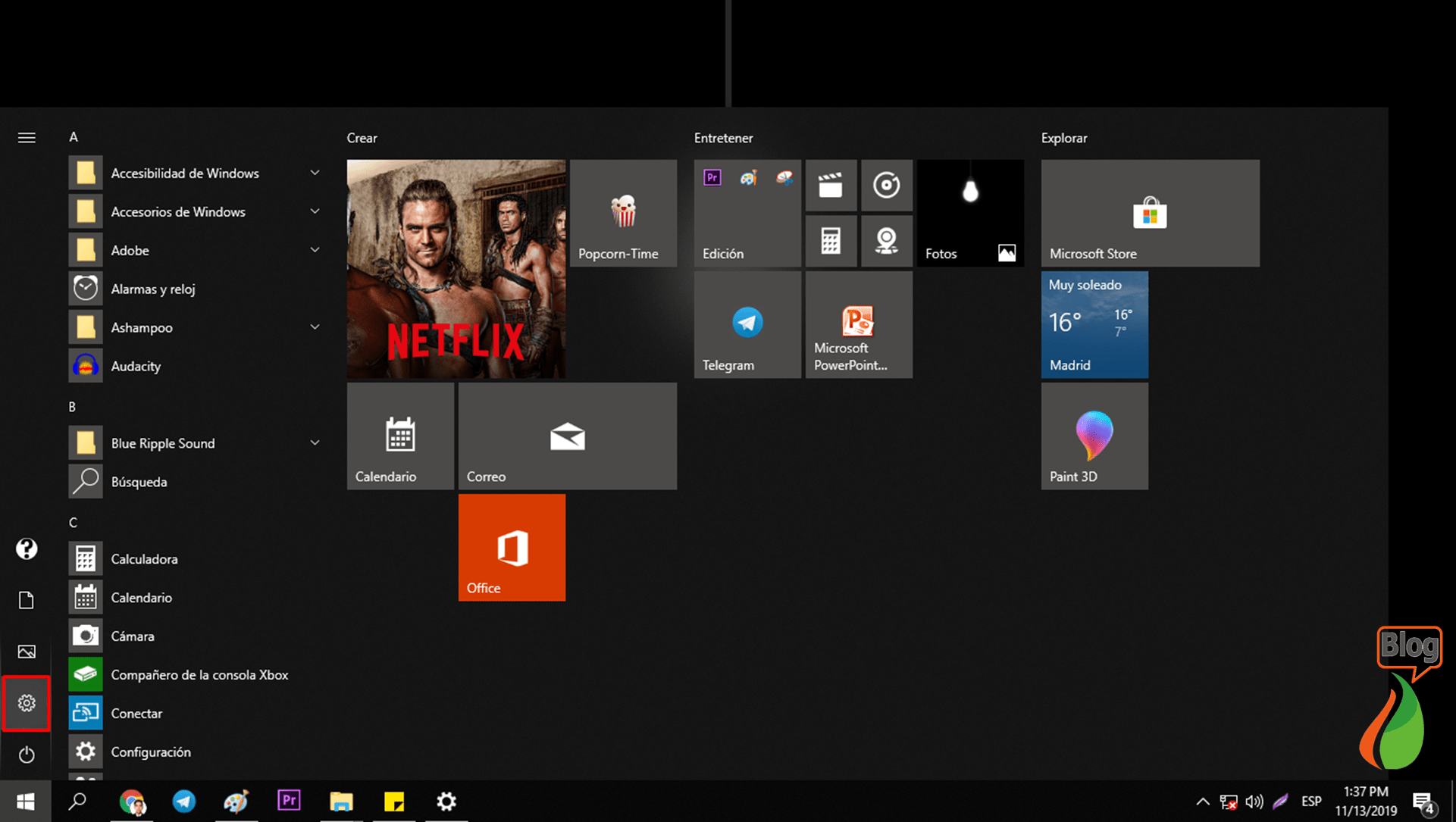Screen dimensions: 1456x822
Task: Expand the Start hamburger menu
Action: tap(27, 137)
